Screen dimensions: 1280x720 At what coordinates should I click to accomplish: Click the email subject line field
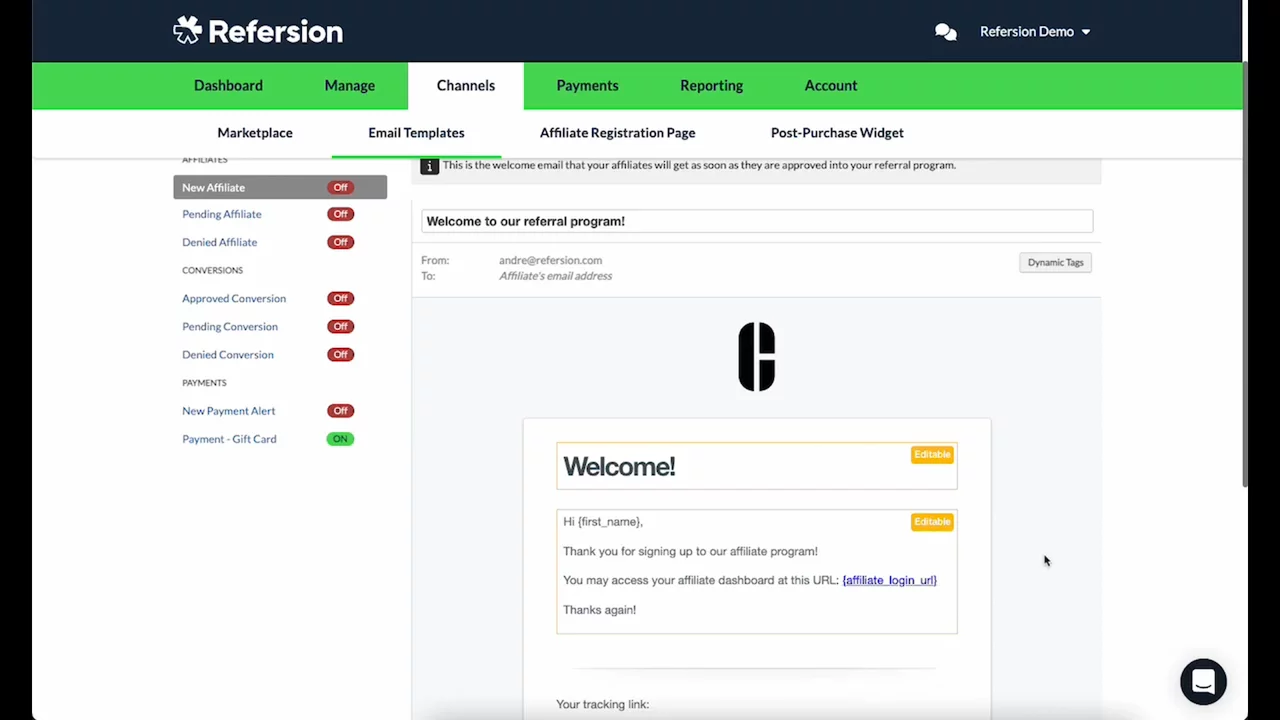click(x=756, y=221)
